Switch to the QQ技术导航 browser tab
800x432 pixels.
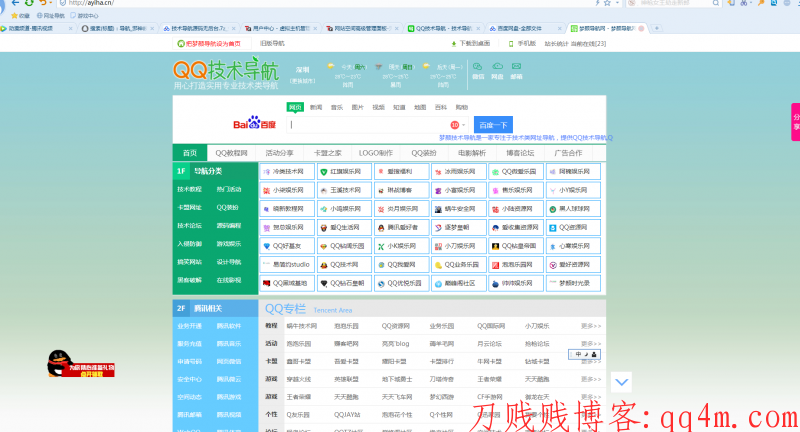[444, 28]
